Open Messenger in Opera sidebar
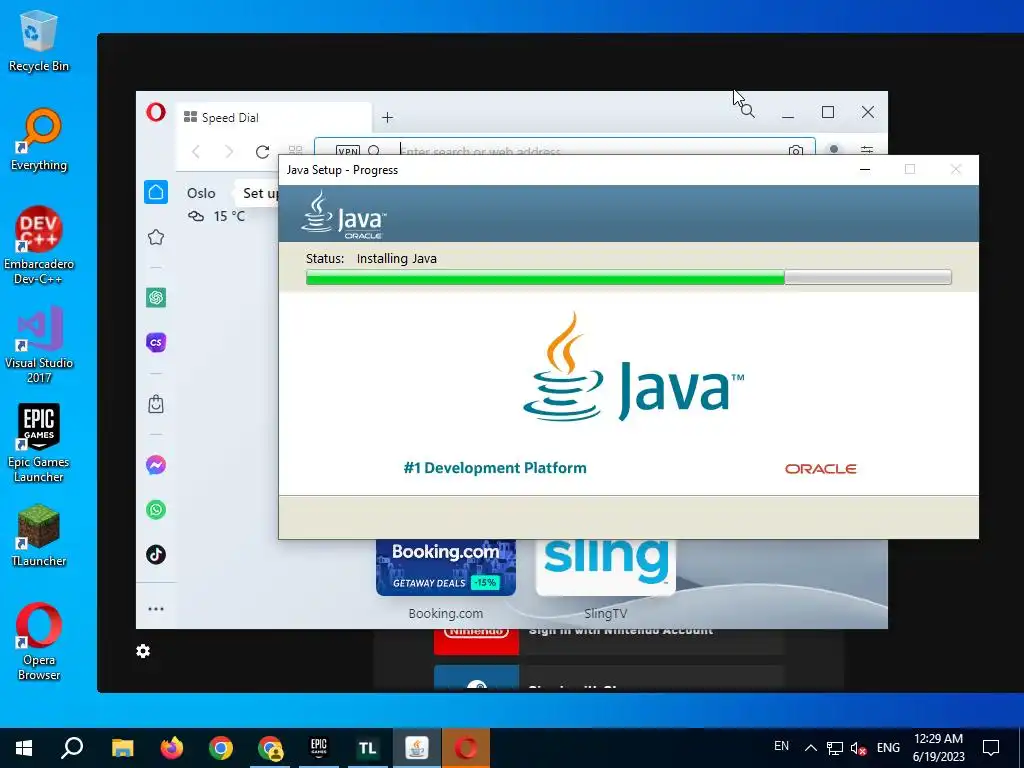 point(156,465)
